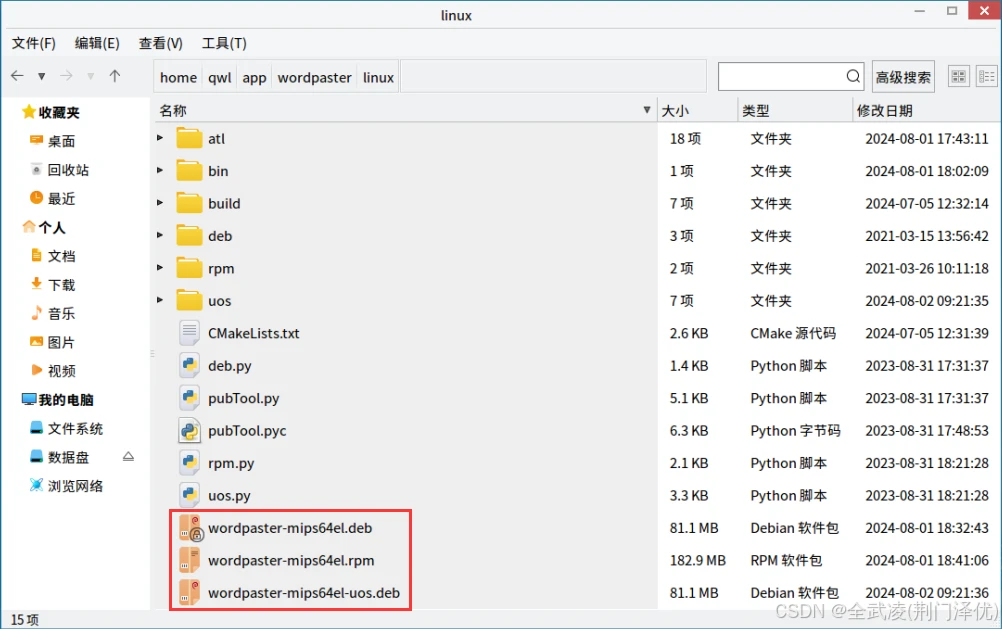The height and width of the screenshot is (629, 1002).
Task: Open the 工具(T) menu
Action: coord(224,43)
